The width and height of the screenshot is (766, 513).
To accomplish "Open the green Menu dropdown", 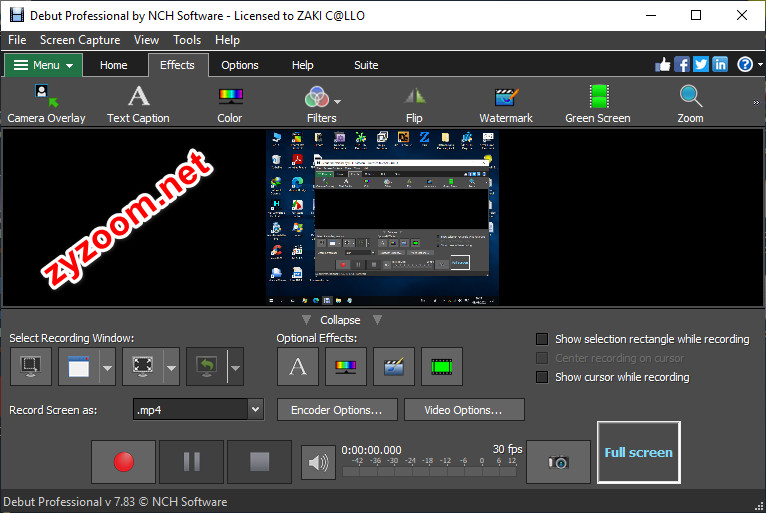I will coord(43,65).
